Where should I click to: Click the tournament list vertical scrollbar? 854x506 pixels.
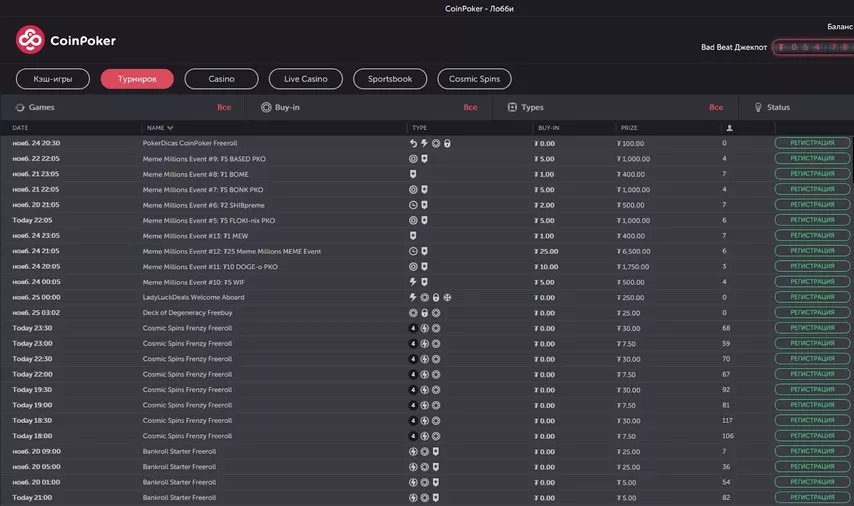(852, 159)
